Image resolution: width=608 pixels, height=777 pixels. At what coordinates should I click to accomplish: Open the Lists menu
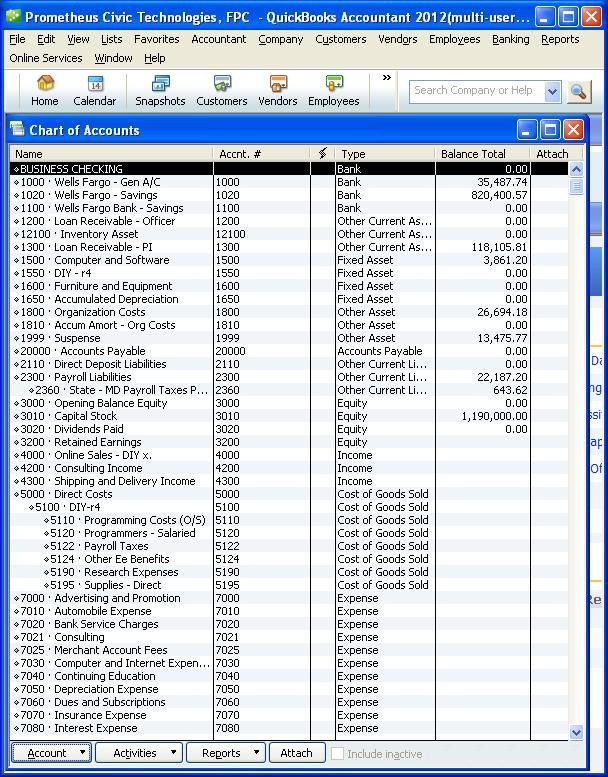(x=111, y=39)
